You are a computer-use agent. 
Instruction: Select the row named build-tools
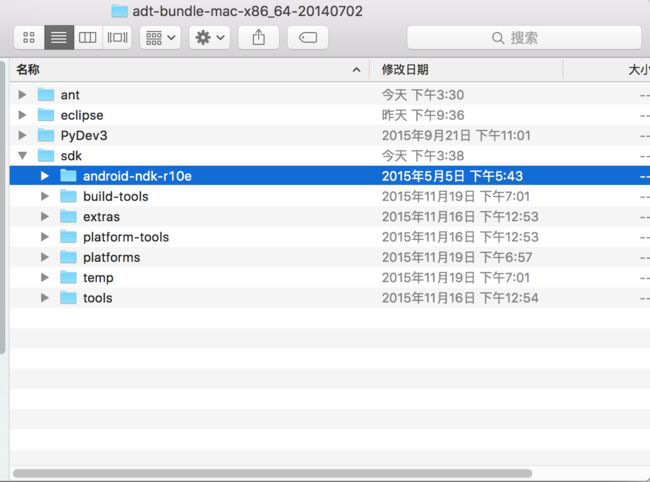[x=330, y=196]
